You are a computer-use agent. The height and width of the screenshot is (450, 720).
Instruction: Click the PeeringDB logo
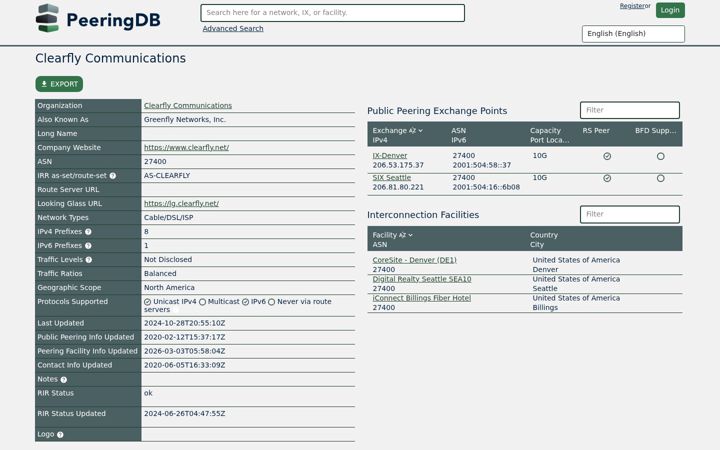pos(98,18)
